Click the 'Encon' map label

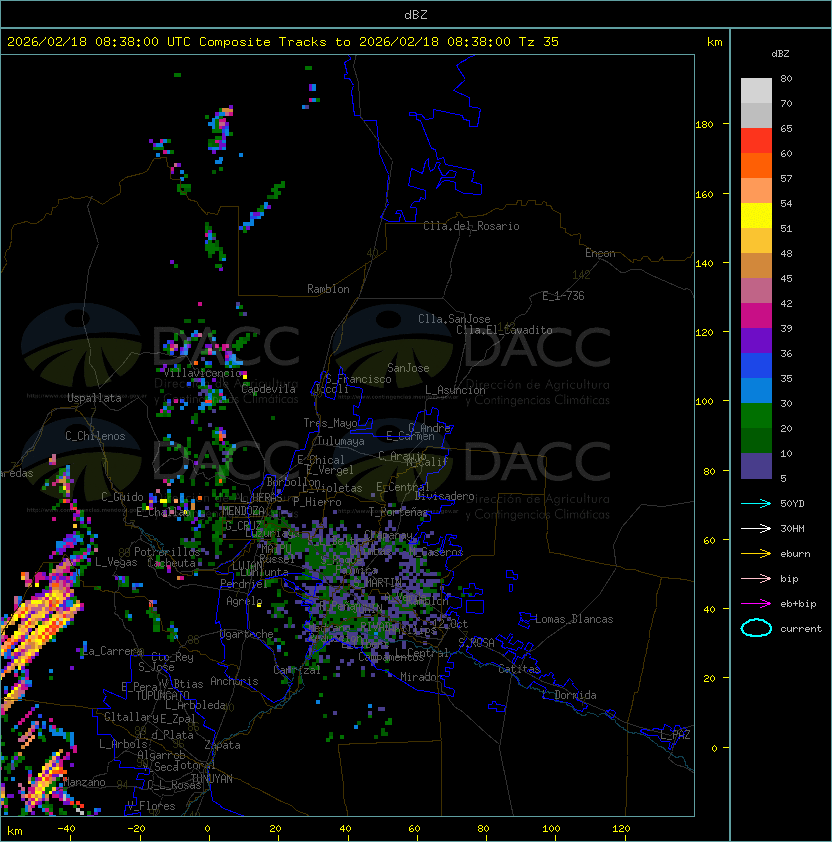pos(600,253)
